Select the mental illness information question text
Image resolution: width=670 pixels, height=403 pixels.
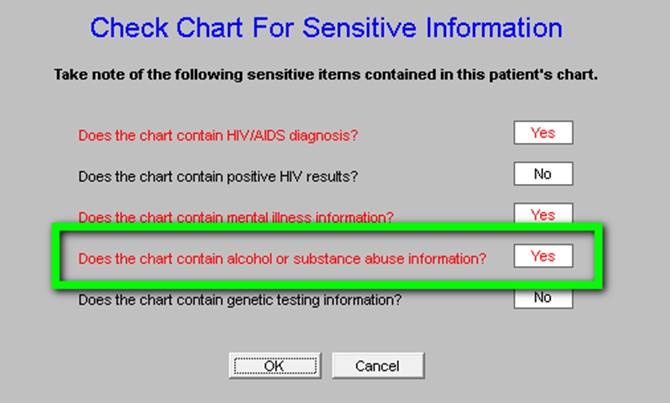[x=235, y=217]
